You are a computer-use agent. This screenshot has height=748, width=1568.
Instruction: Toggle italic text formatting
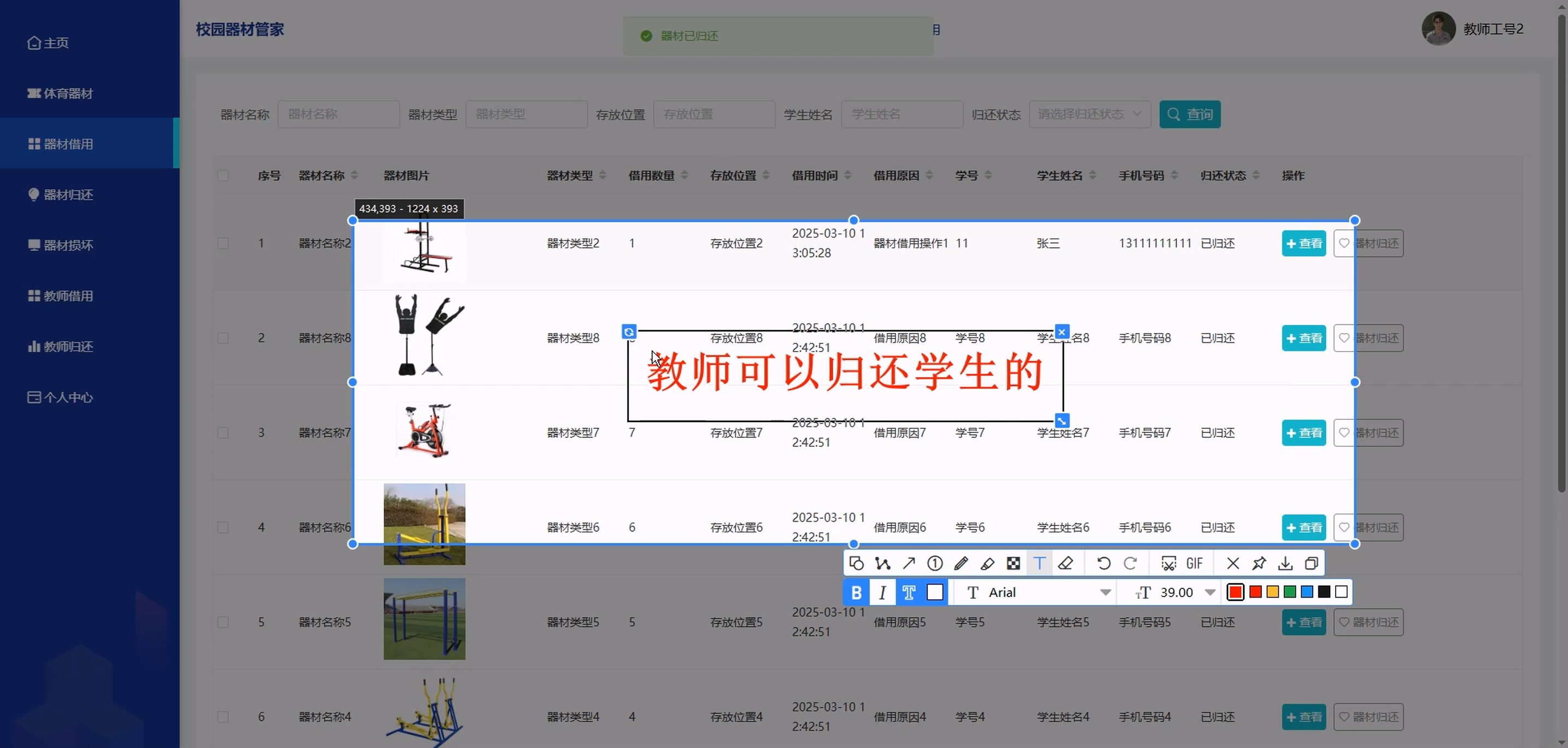pos(882,592)
